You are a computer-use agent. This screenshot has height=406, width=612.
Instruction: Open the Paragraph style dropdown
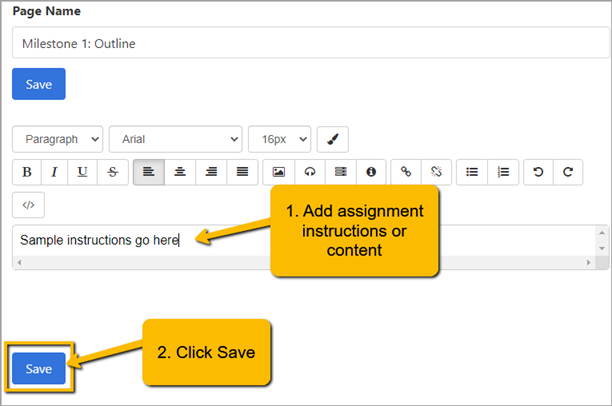pyautogui.click(x=57, y=139)
